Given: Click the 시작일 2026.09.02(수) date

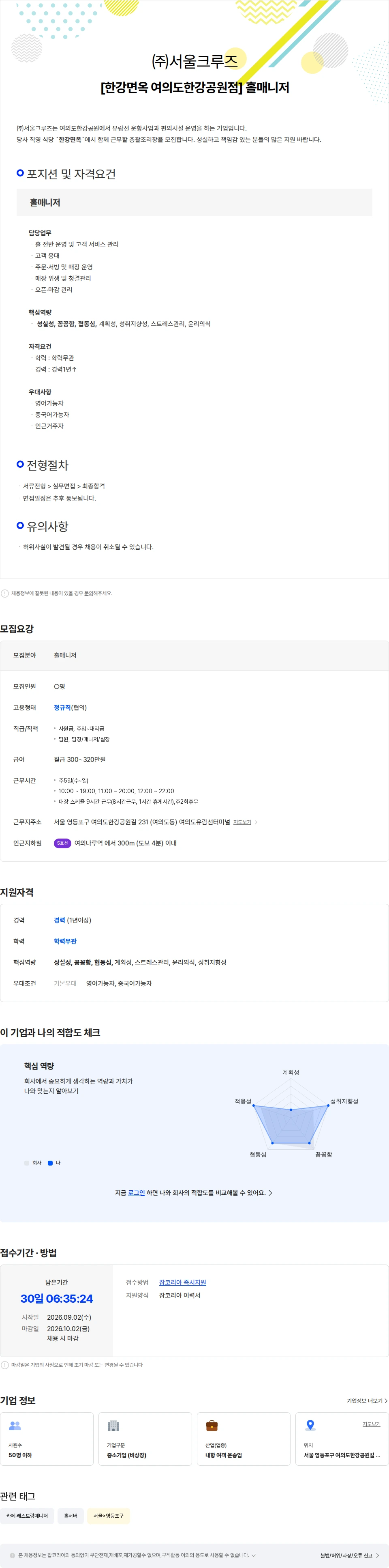Looking at the screenshot, I should [69, 1317].
